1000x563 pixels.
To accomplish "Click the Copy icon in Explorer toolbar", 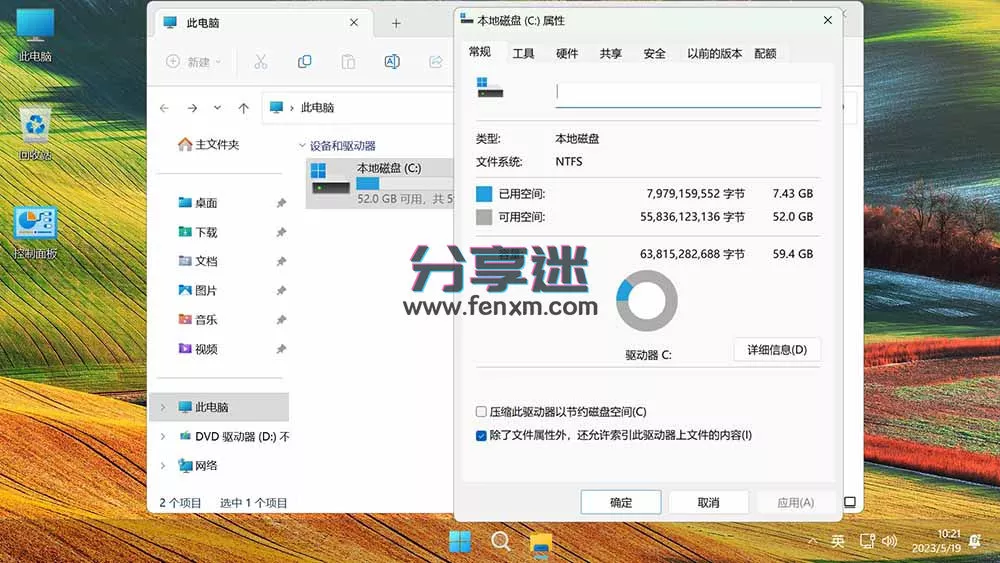I will 304,62.
